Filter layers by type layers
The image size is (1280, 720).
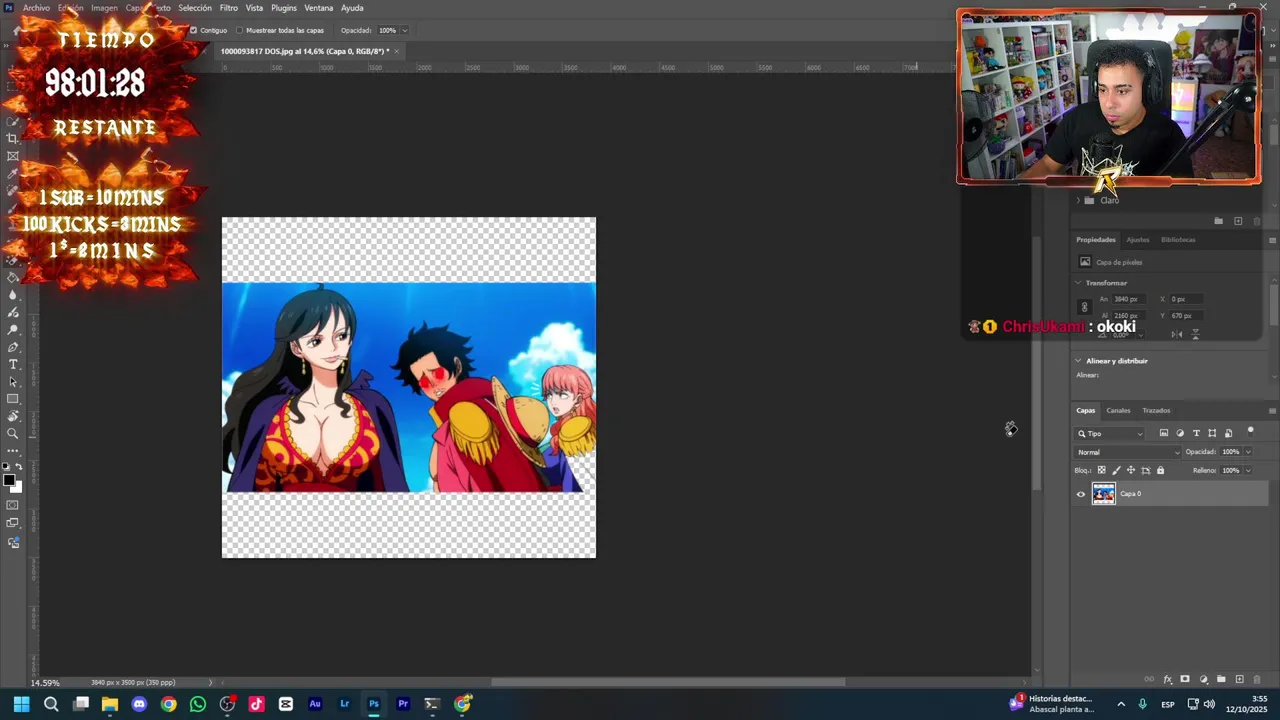coord(1196,433)
